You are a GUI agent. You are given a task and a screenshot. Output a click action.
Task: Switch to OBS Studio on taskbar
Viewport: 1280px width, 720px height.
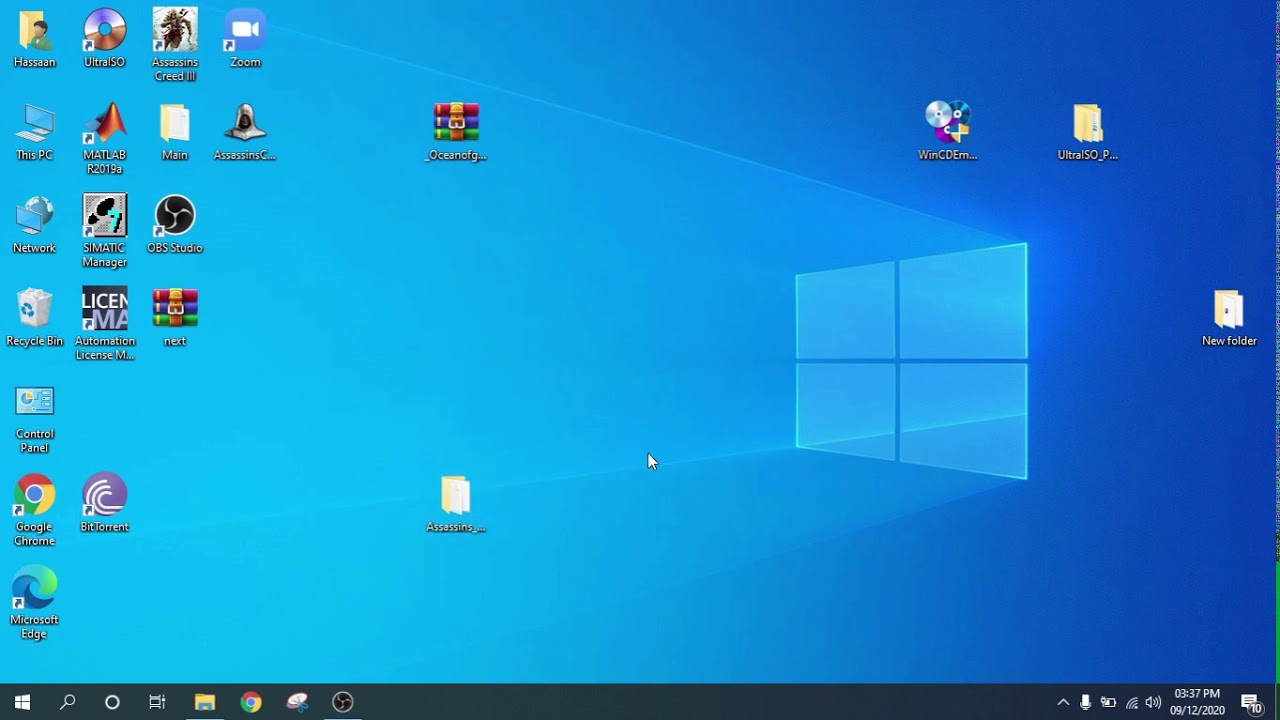tap(343, 702)
